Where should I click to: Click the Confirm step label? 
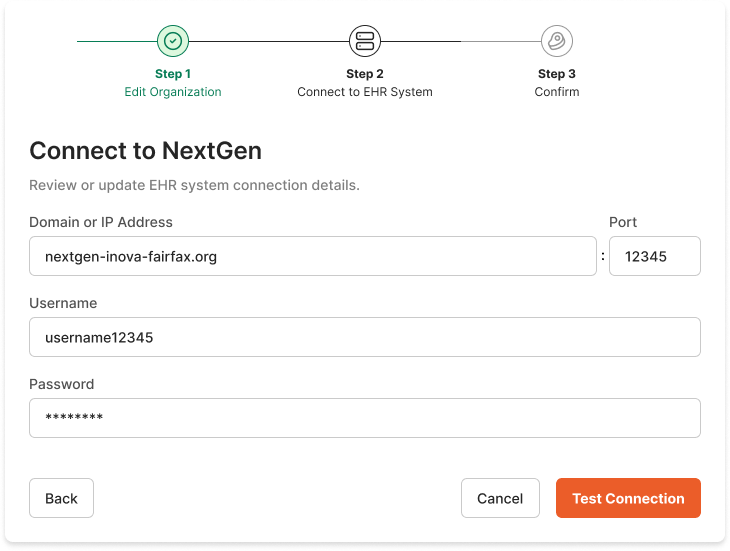[557, 92]
